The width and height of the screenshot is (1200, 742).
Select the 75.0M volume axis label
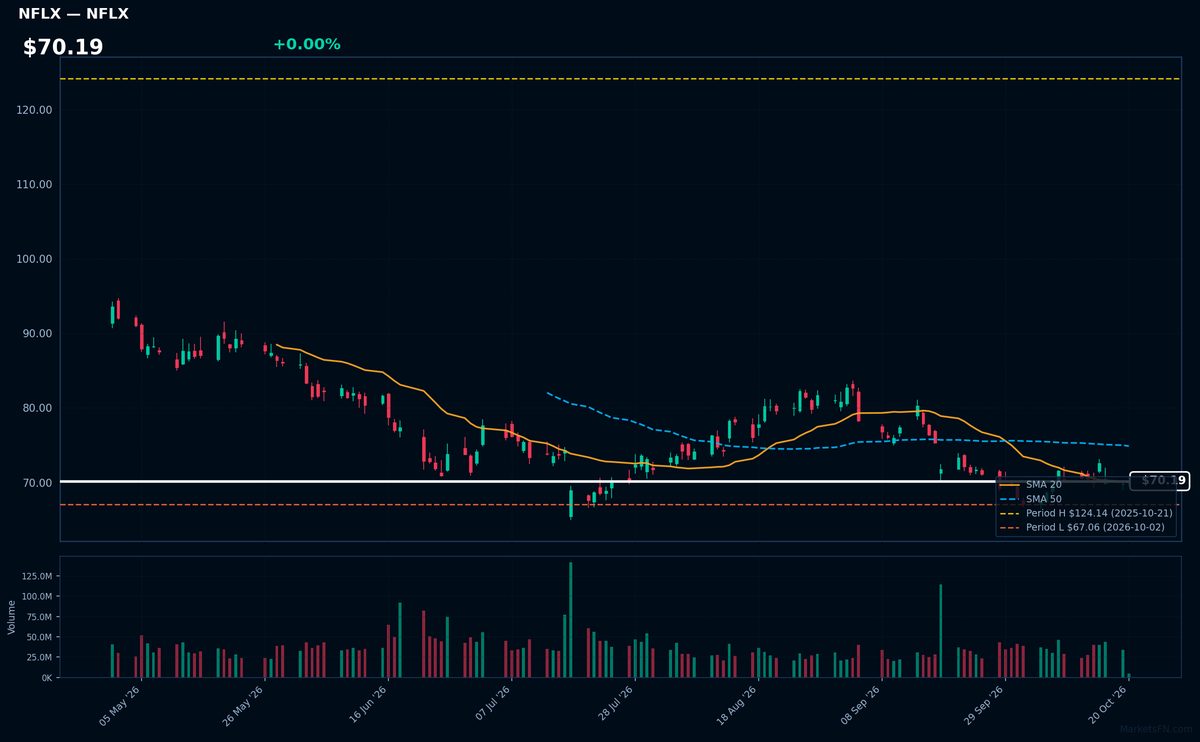click(x=39, y=617)
